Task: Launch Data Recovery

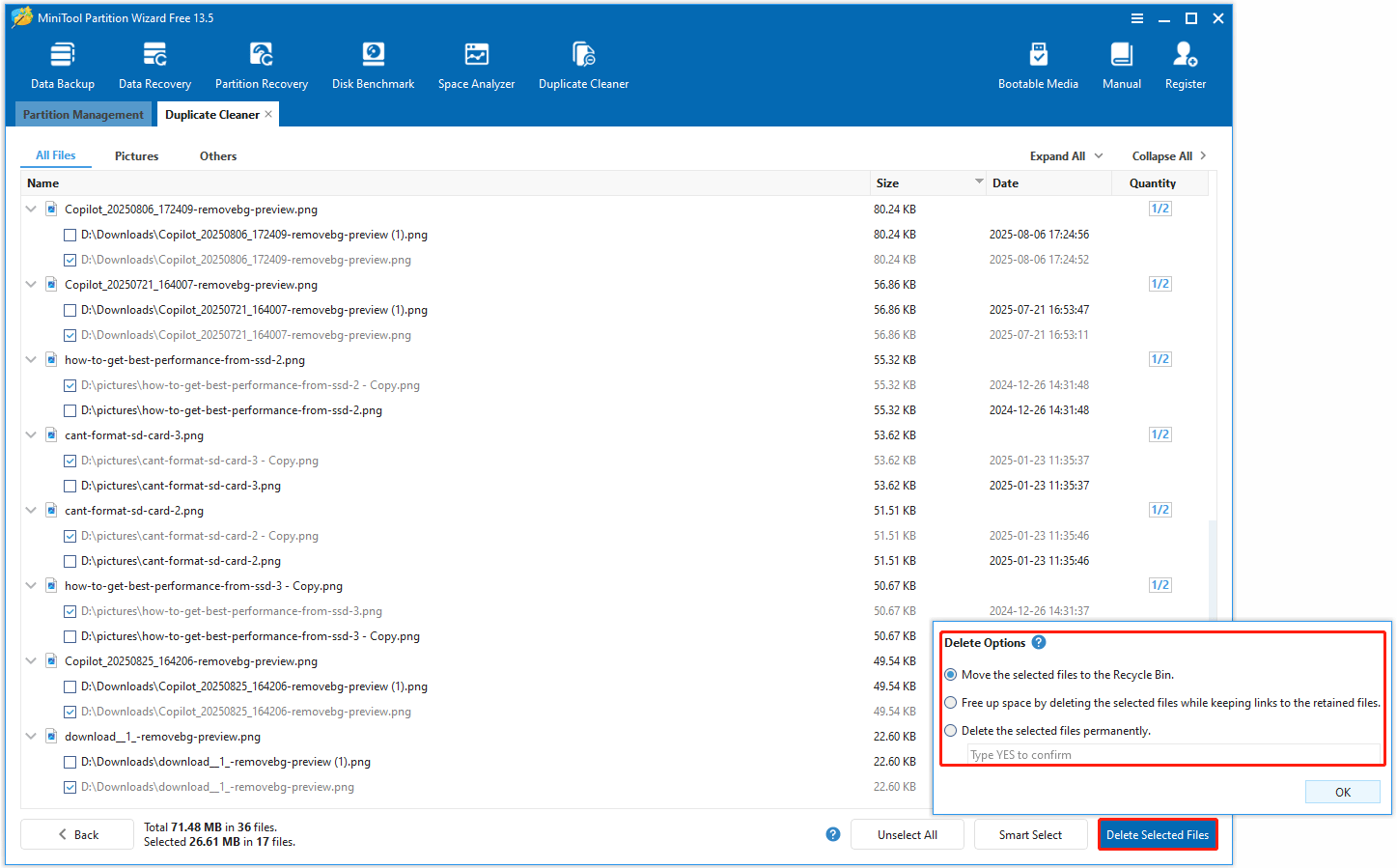Action: point(154,63)
